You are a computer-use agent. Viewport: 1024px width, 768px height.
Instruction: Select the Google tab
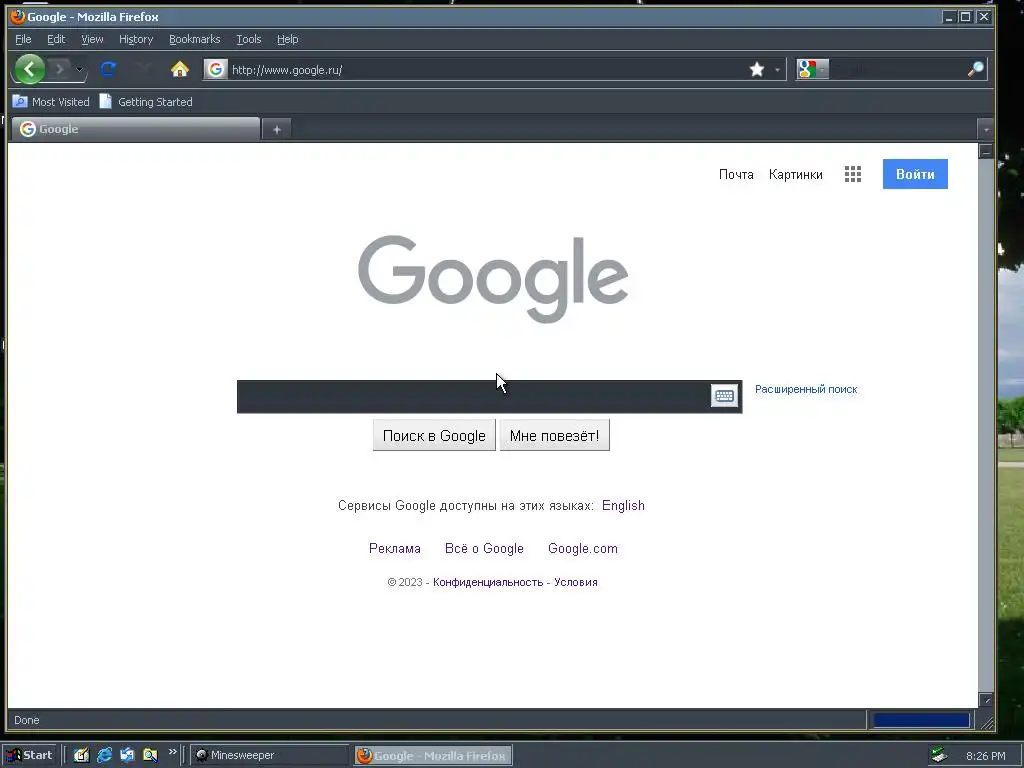[x=136, y=129]
